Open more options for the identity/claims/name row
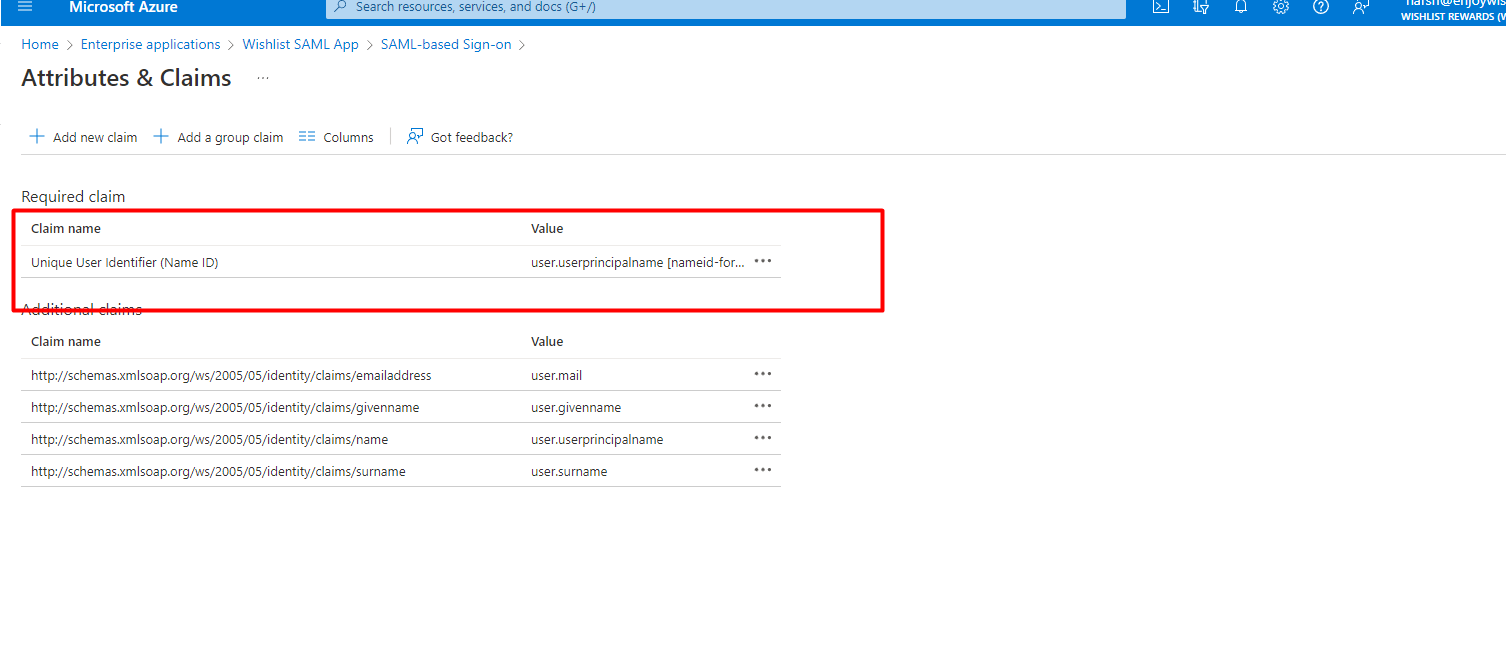The height and width of the screenshot is (647, 1506). pyautogui.click(x=763, y=438)
